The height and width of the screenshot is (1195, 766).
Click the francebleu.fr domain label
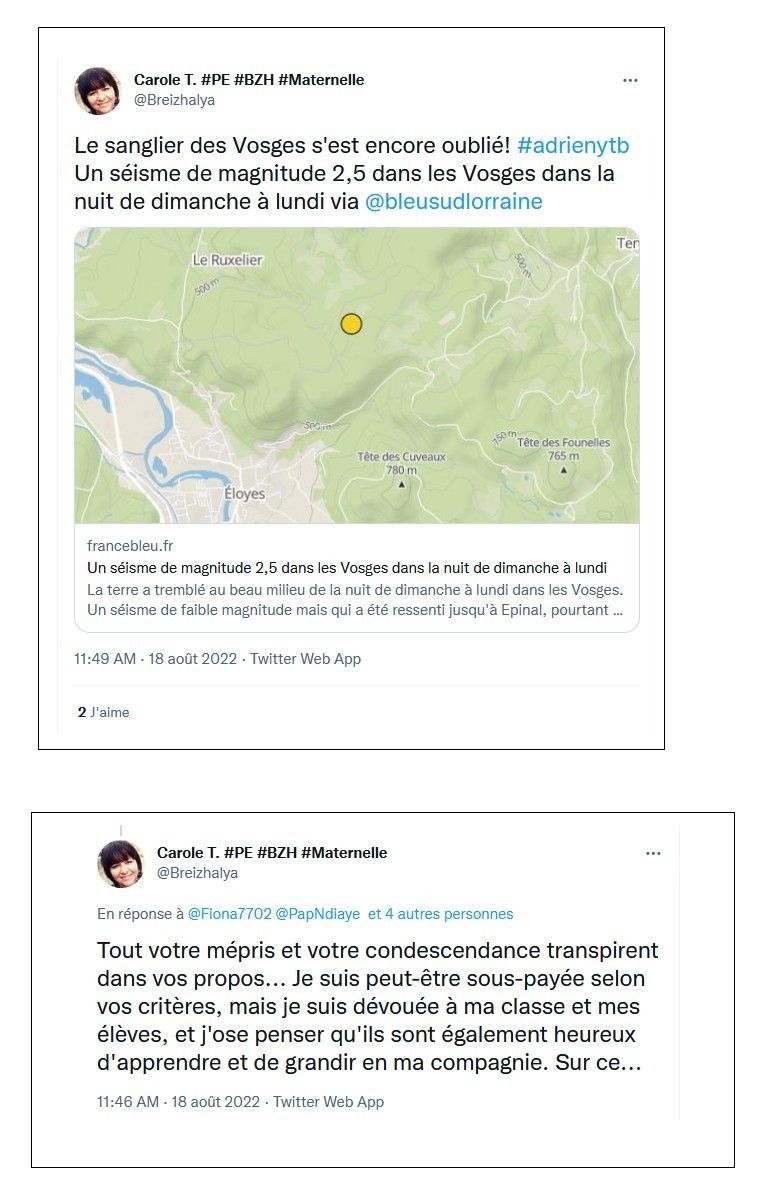[130, 546]
